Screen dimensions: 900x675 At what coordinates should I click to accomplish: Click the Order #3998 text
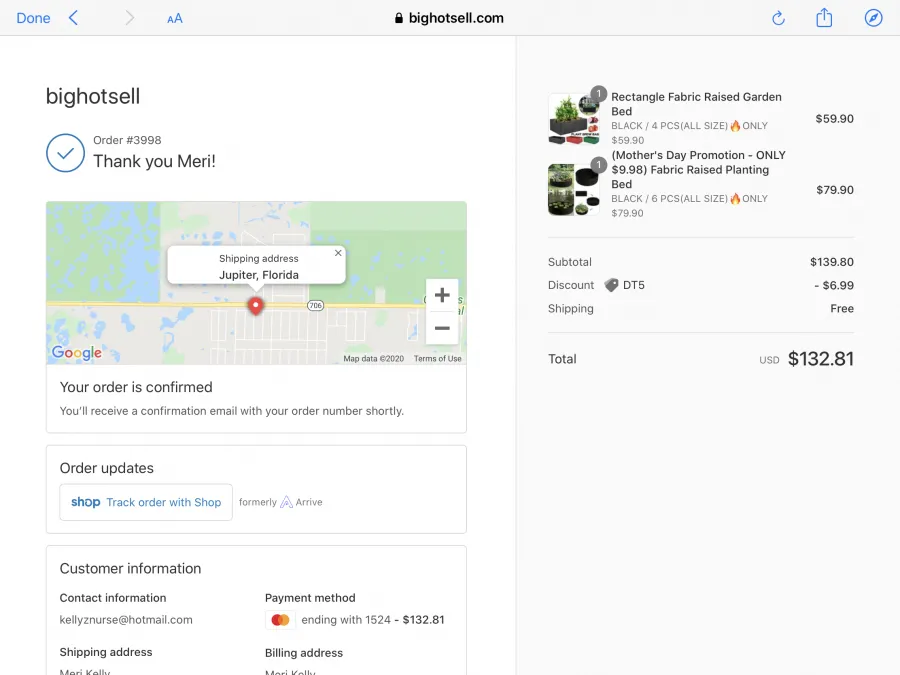point(127,140)
